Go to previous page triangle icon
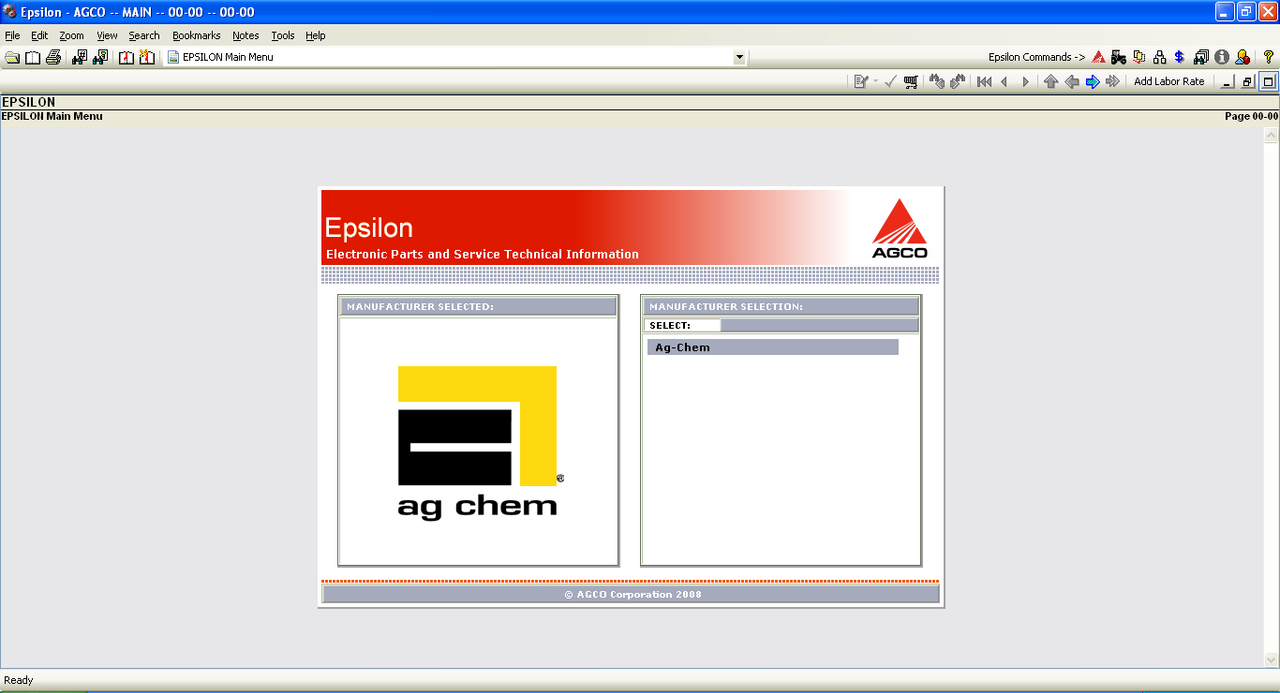Viewport: 1280px width, 693px height. [x=1005, y=82]
